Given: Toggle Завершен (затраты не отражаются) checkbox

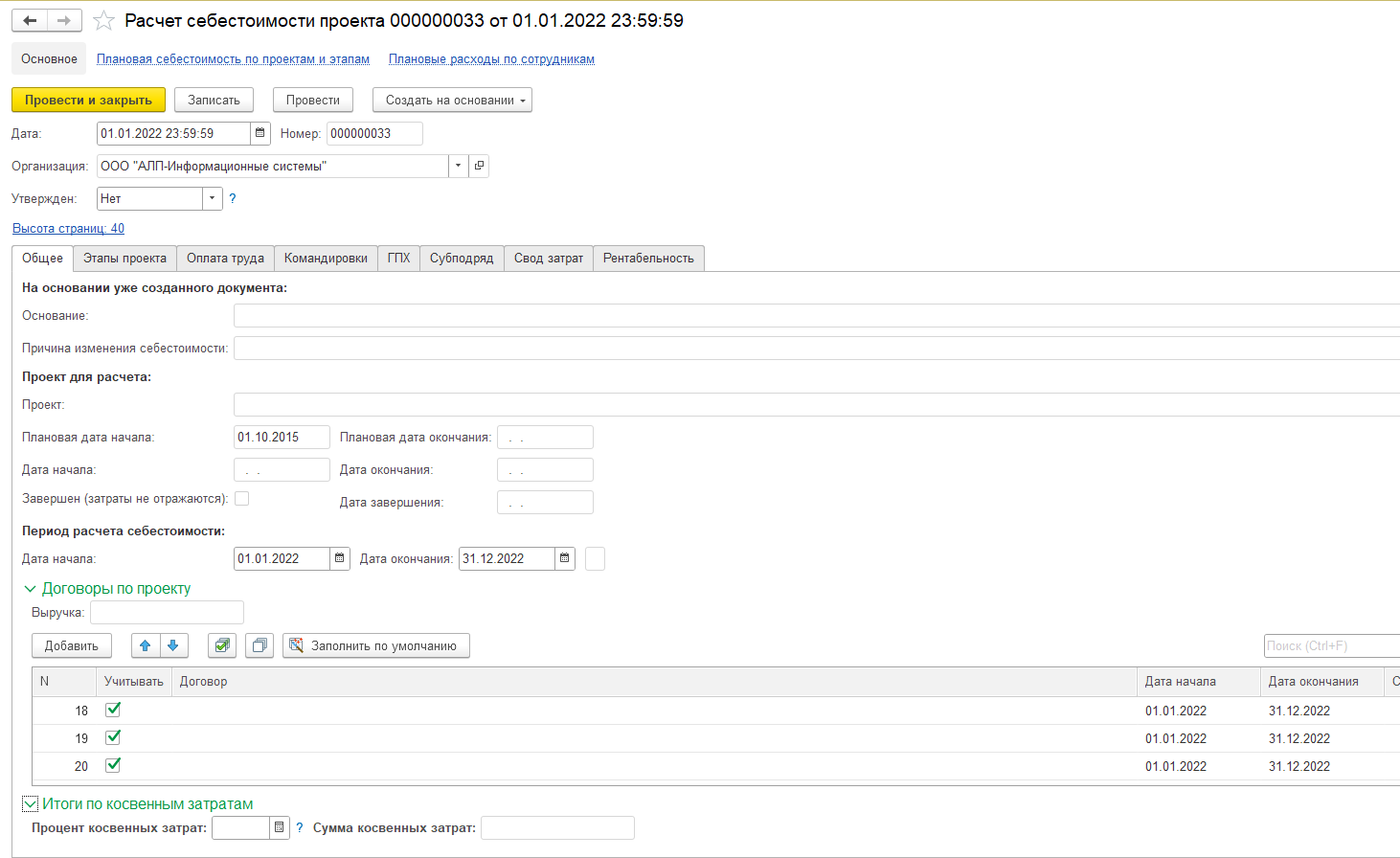Looking at the screenshot, I should click(x=242, y=498).
